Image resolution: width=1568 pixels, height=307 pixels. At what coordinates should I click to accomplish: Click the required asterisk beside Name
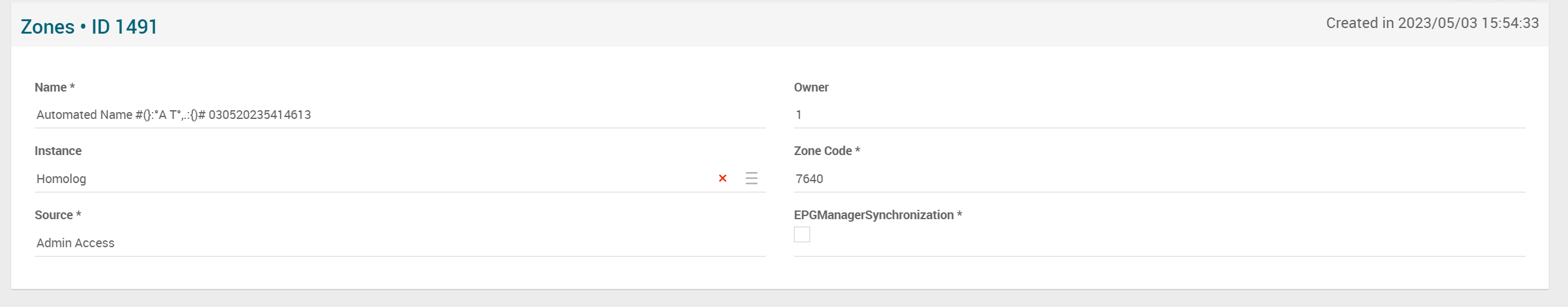72,87
